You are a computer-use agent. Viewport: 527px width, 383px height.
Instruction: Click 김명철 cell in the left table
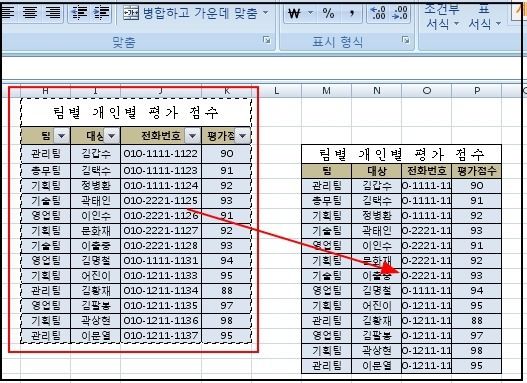pos(95,260)
